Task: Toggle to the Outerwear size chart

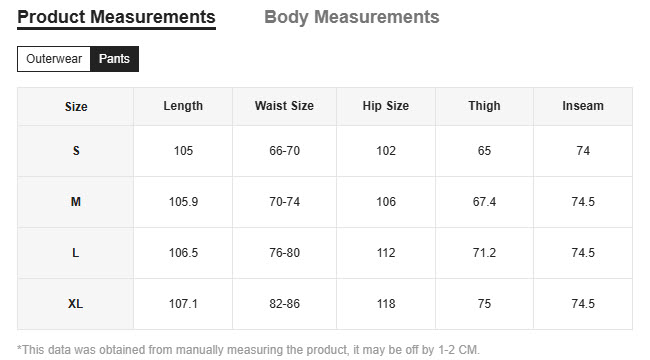Action: (54, 59)
